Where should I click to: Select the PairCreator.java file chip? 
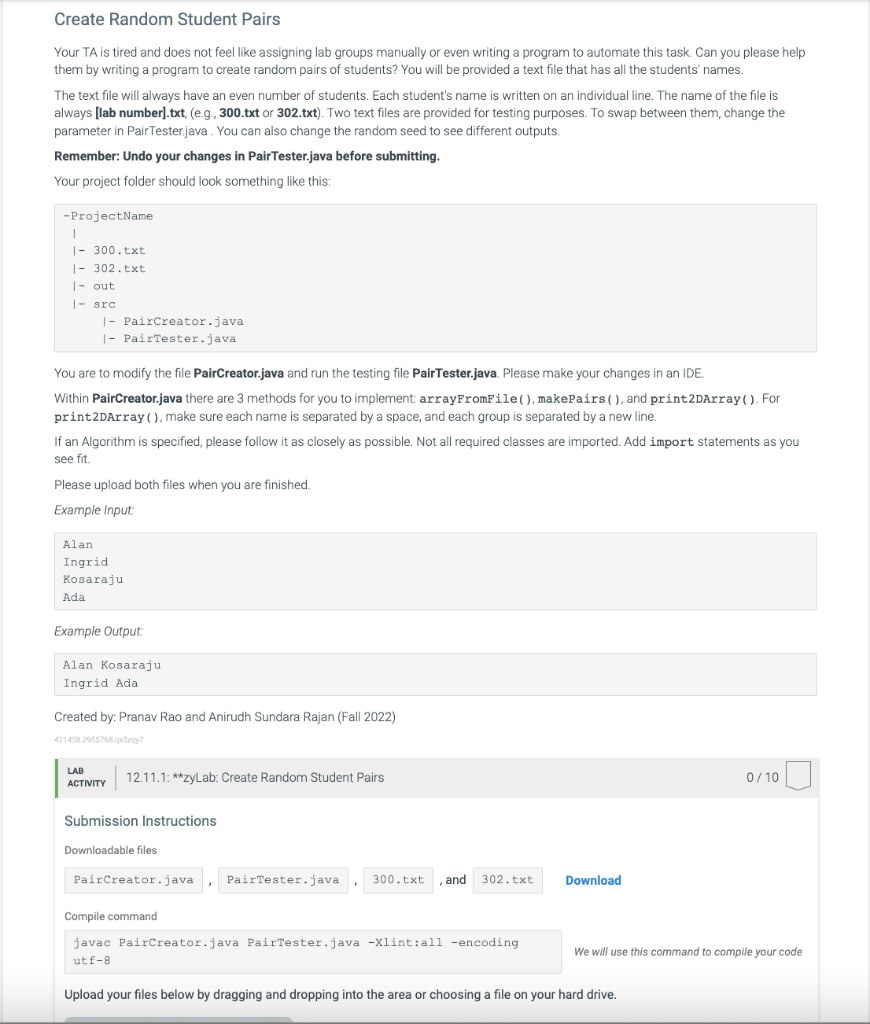coord(133,880)
